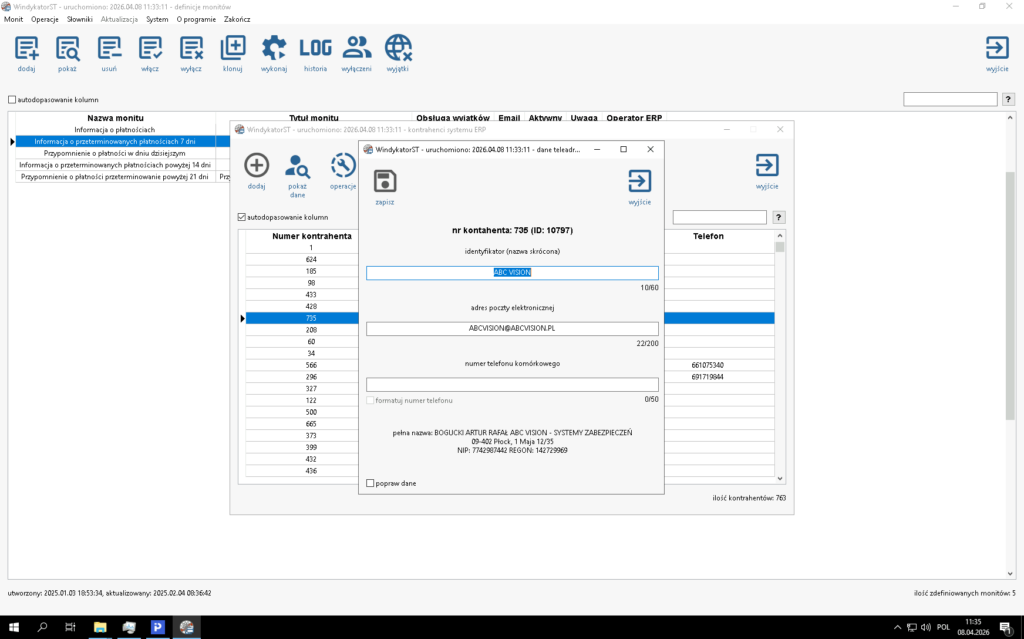Click the wykonaj gear icon
This screenshot has height=639, width=1024.
pos(274,48)
